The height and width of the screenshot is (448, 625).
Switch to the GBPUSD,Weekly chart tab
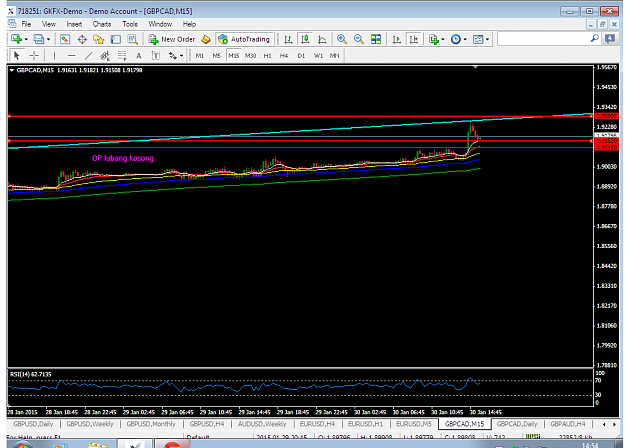(x=90, y=424)
